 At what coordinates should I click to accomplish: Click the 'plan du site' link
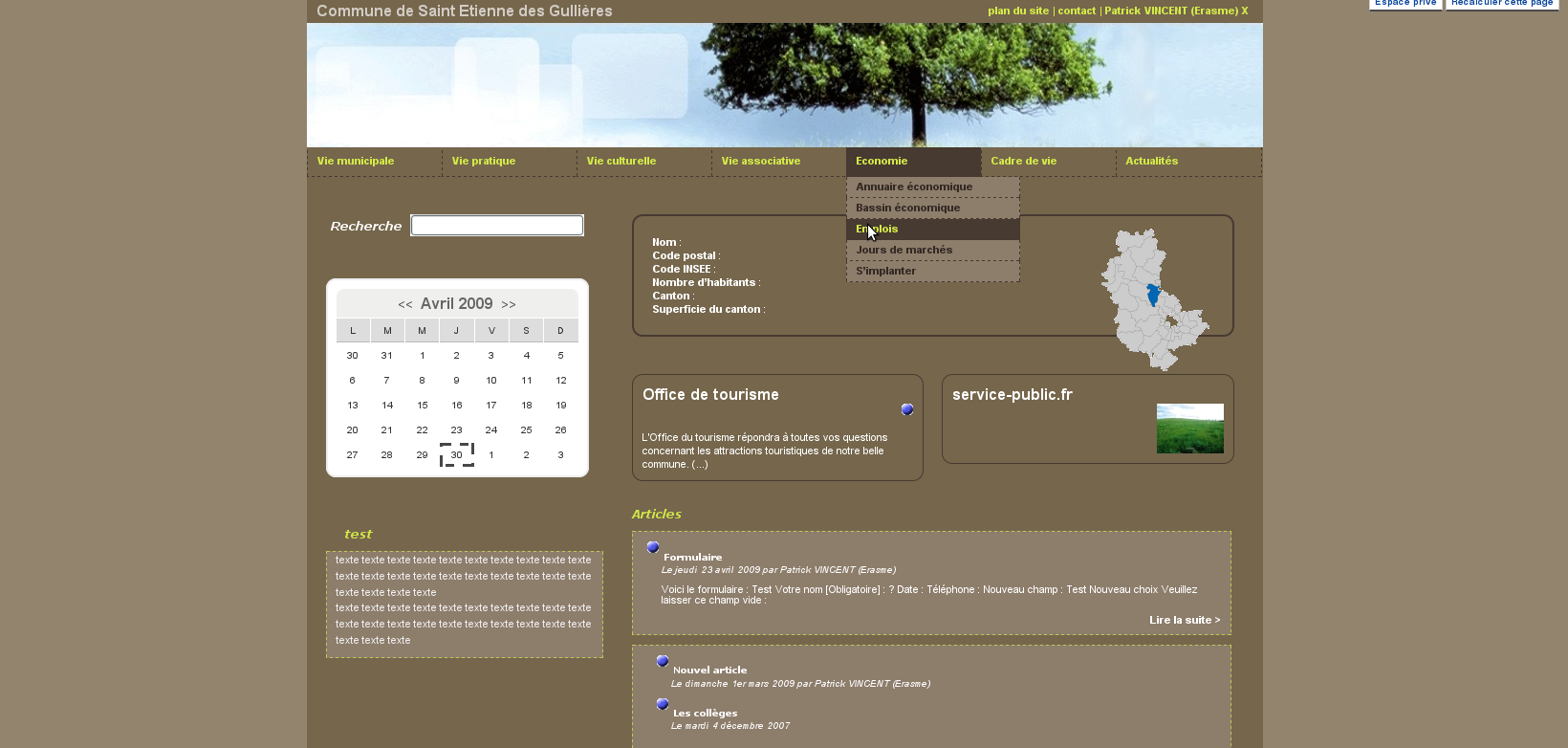pos(1017,11)
